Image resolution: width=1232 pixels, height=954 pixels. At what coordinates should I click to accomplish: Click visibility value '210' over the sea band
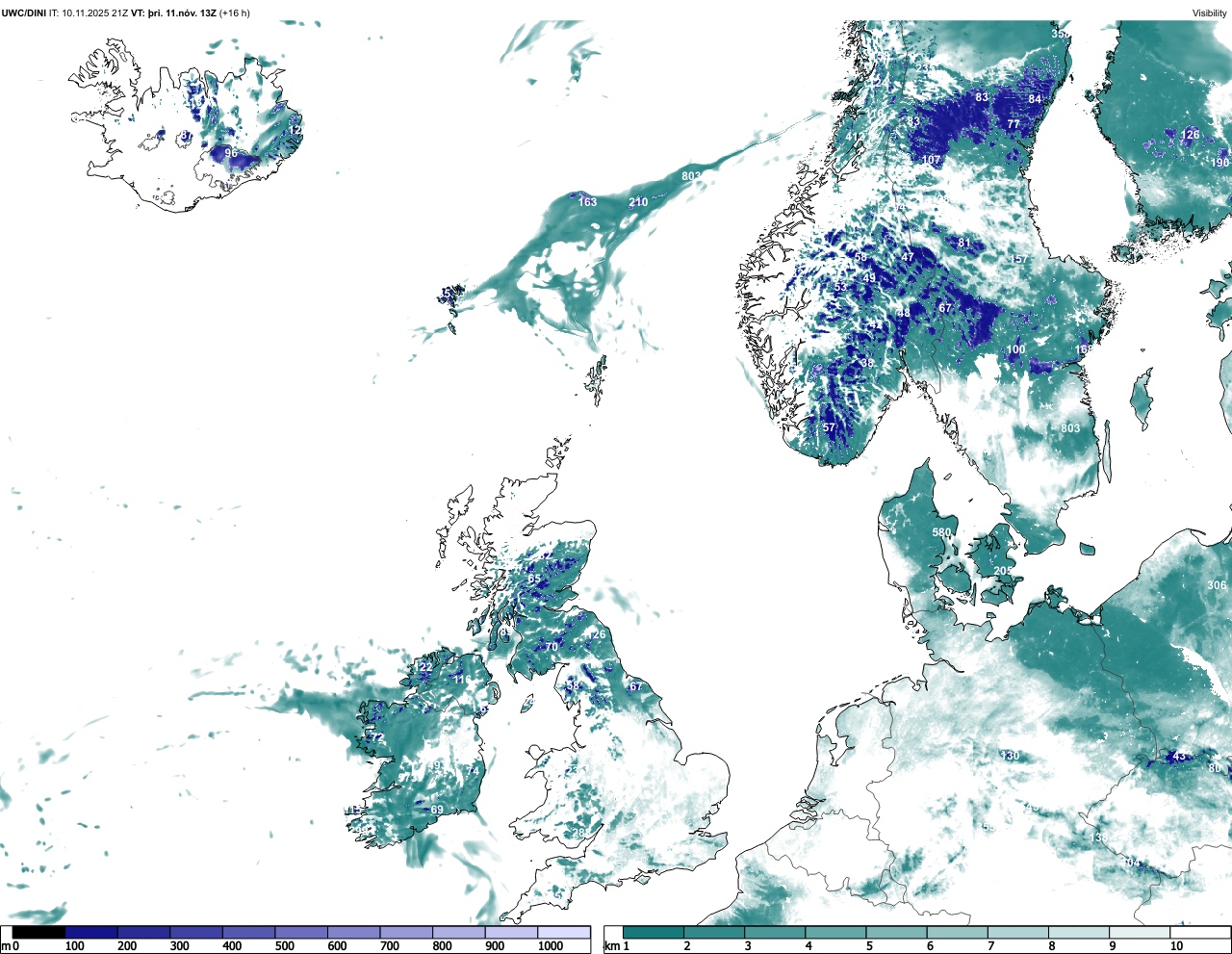pos(638,202)
